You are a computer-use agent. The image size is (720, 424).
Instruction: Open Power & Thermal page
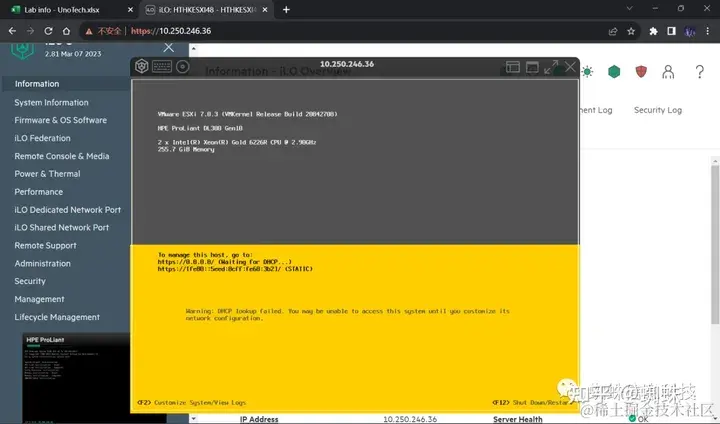click(x=47, y=174)
